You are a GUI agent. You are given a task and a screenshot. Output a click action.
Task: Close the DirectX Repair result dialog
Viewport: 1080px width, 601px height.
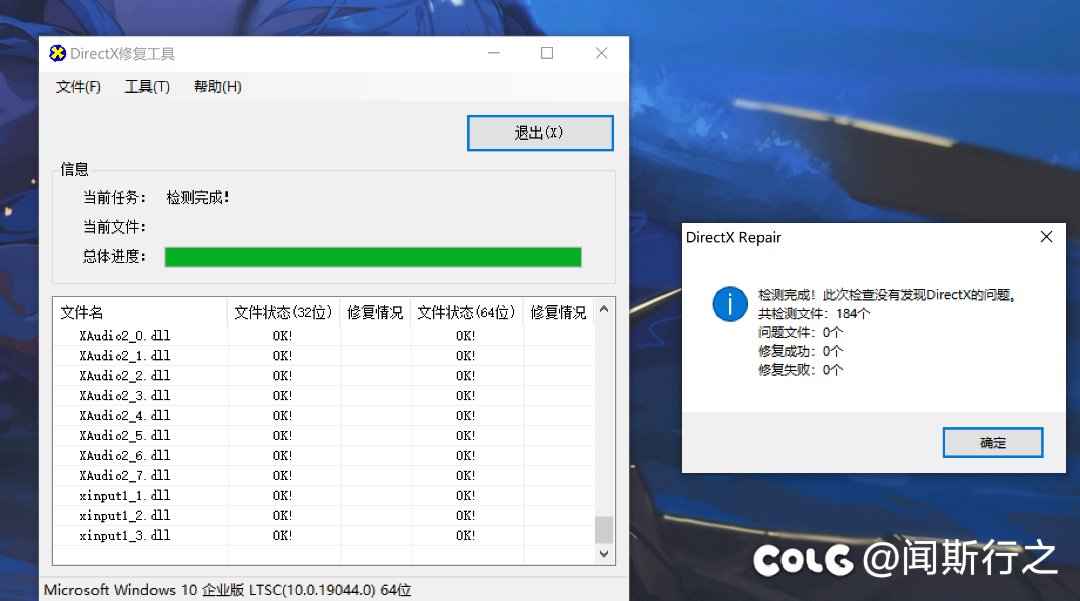(1046, 237)
